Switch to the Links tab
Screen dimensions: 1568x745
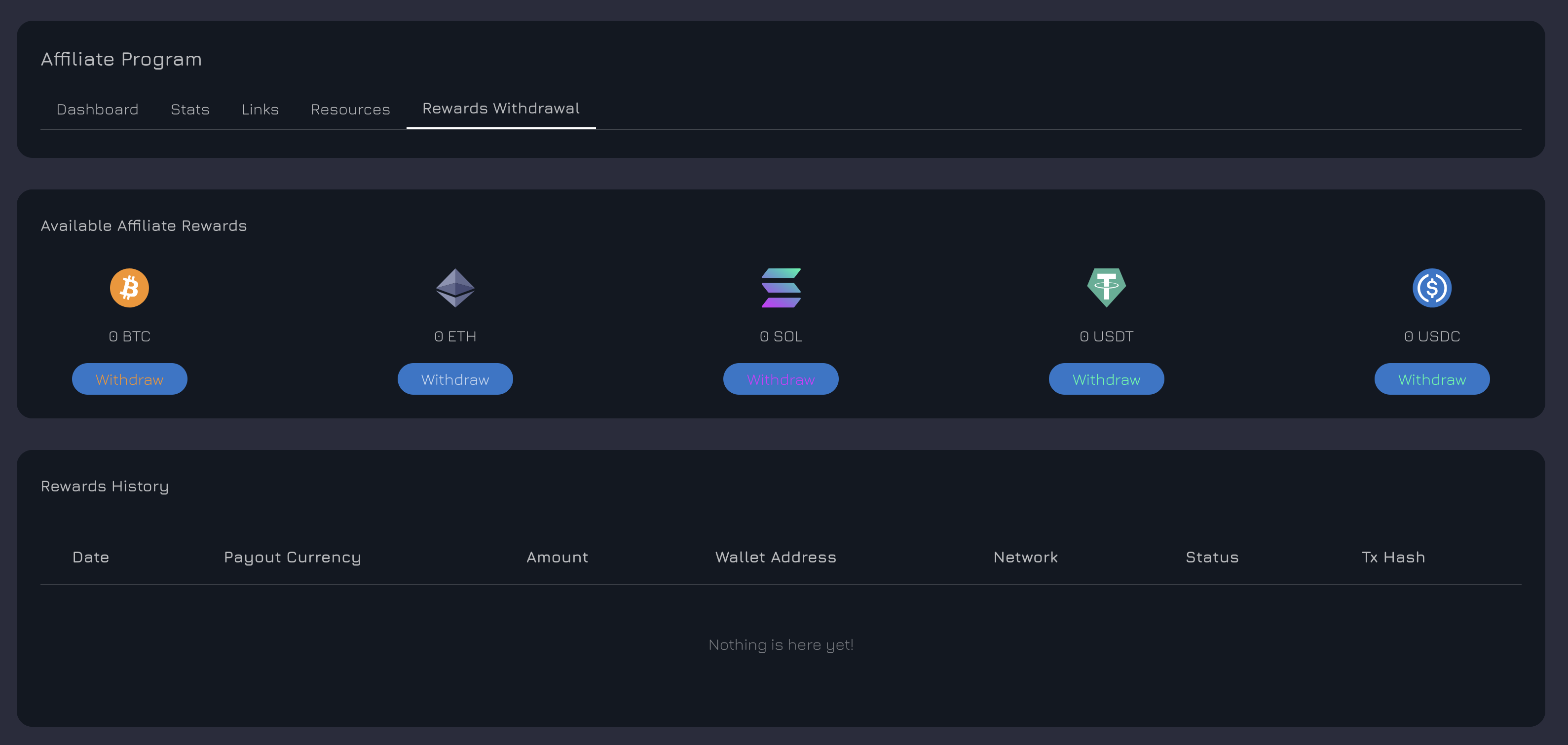(260, 110)
